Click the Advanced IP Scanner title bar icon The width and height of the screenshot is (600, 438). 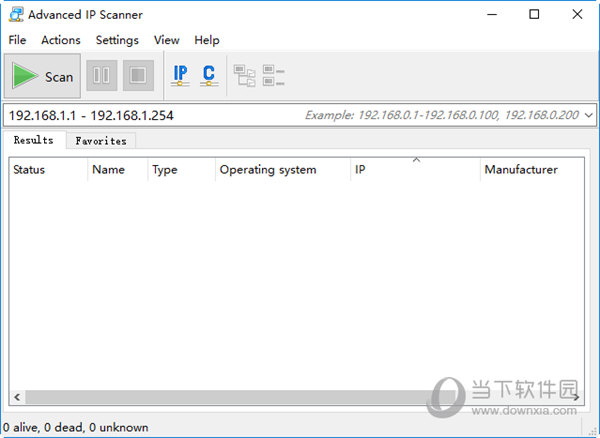16,15
